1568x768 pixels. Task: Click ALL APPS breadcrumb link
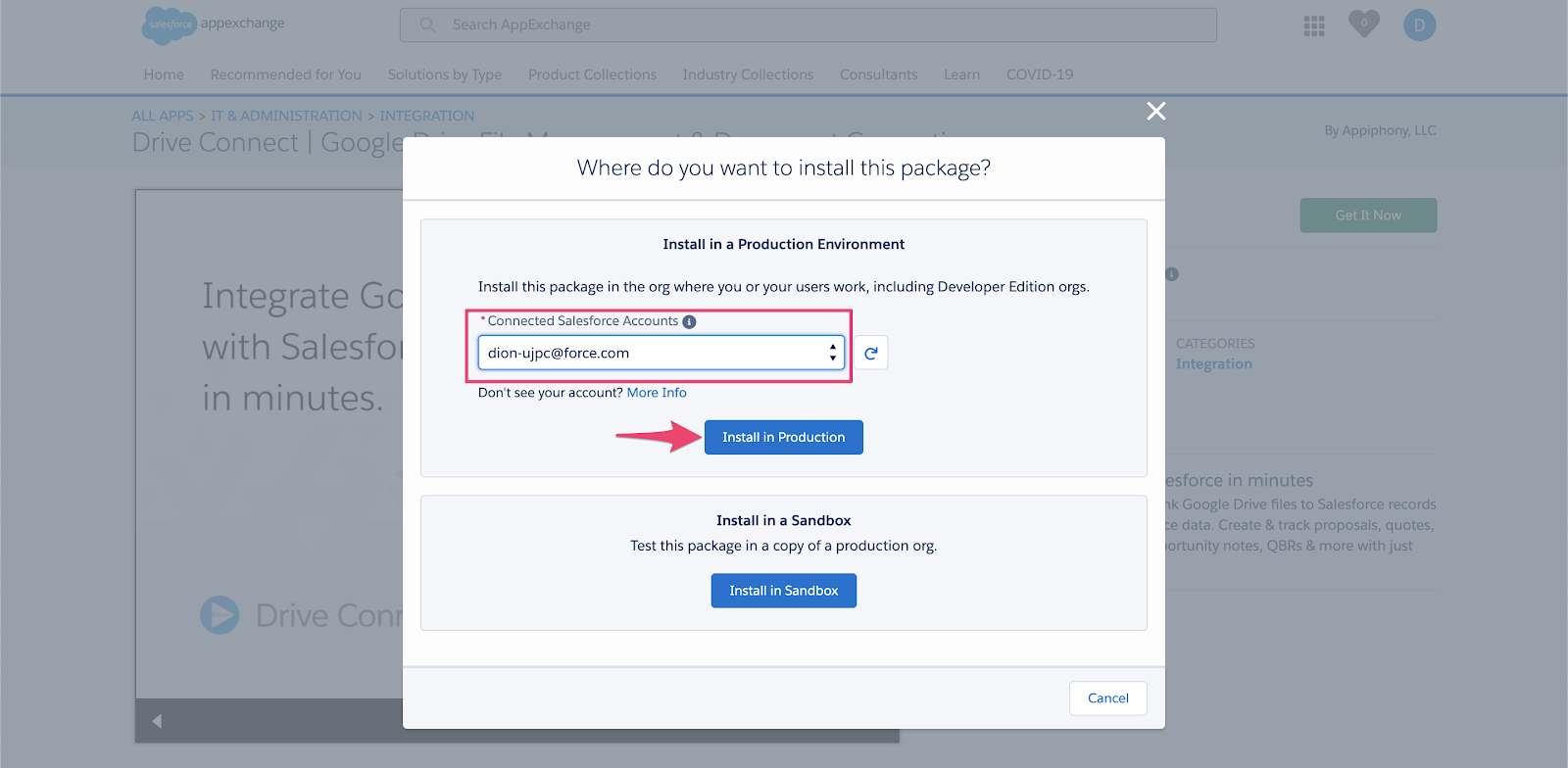tap(163, 116)
